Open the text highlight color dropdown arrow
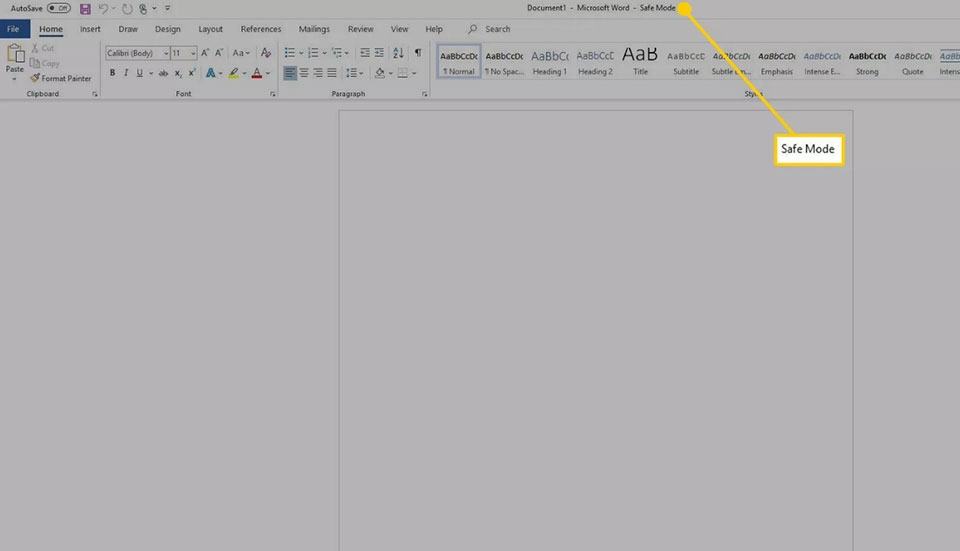Viewport: 960px width, 551px height. (x=244, y=73)
